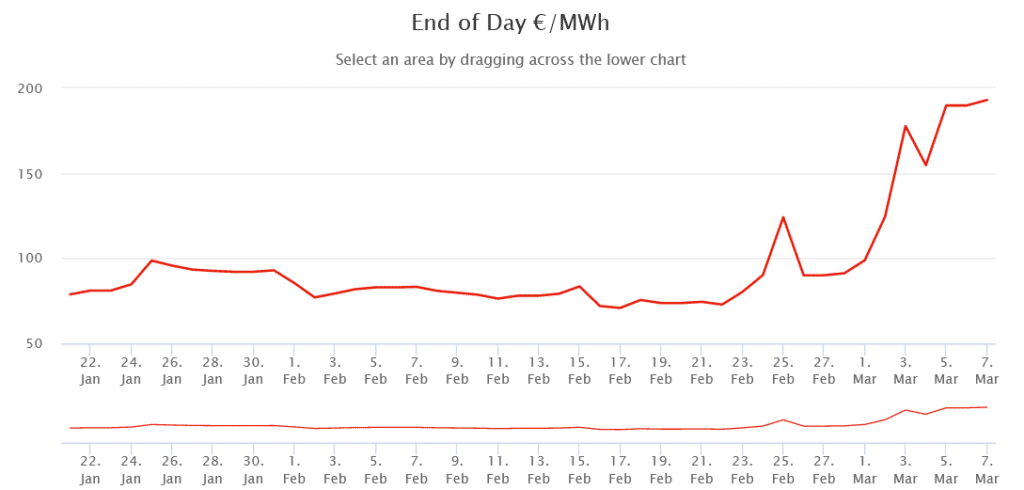The width and height of the screenshot is (1024, 490).
Task: Click the 4. Mar dip on main chart
Action: (x=925, y=165)
